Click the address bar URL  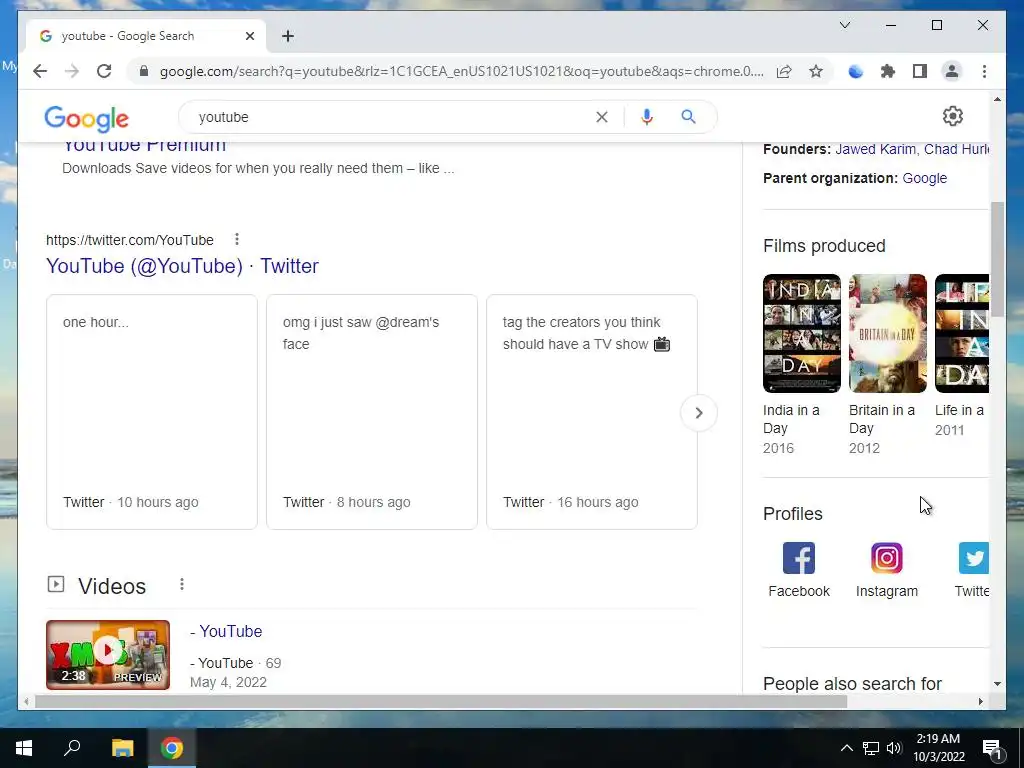point(461,71)
